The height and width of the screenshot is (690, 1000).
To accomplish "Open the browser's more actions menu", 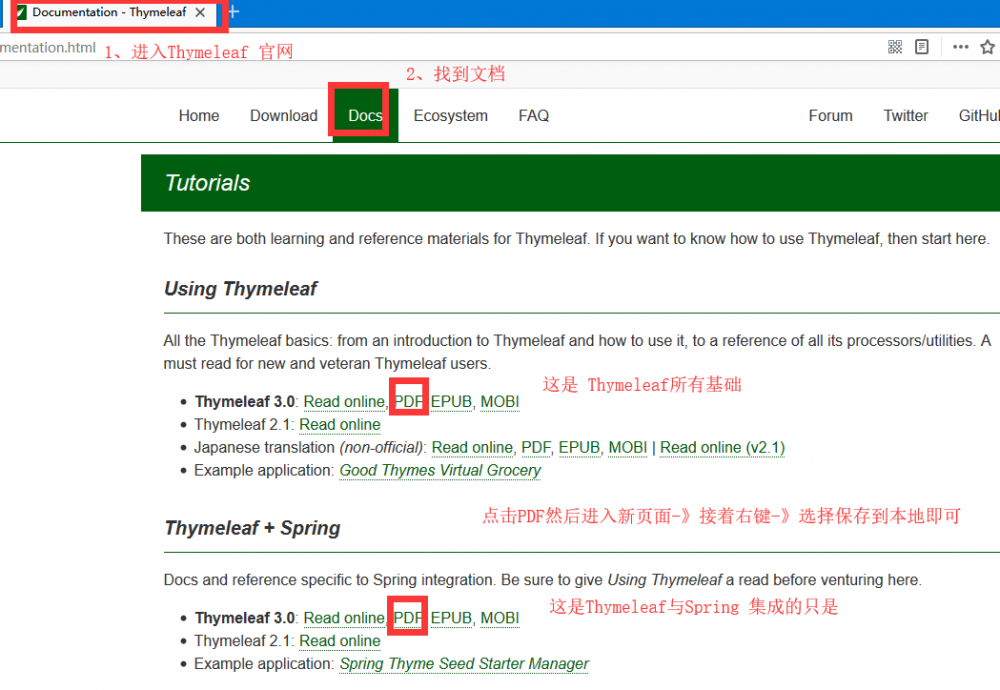I will coord(959,46).
